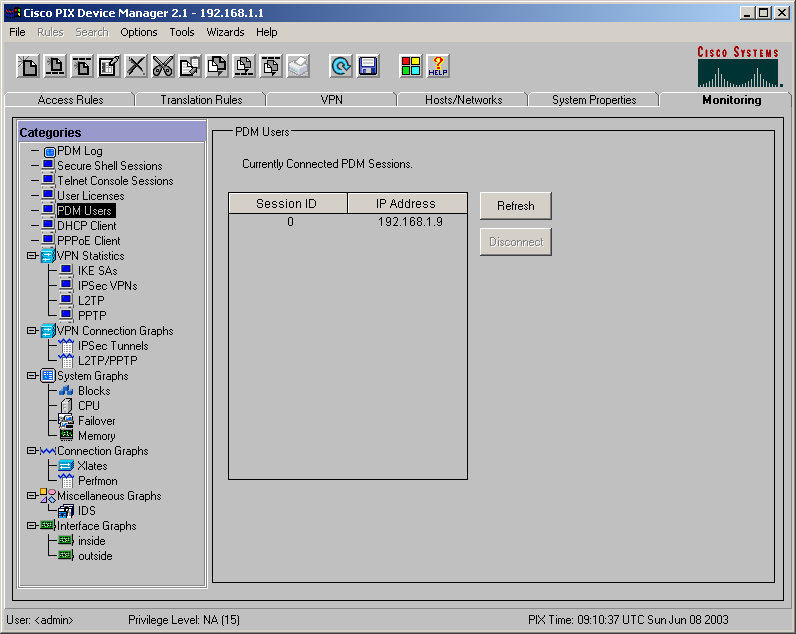Switch to the System Properties tab
The width and height of the screenshot is (796, 634).
(x=594, y=99)
